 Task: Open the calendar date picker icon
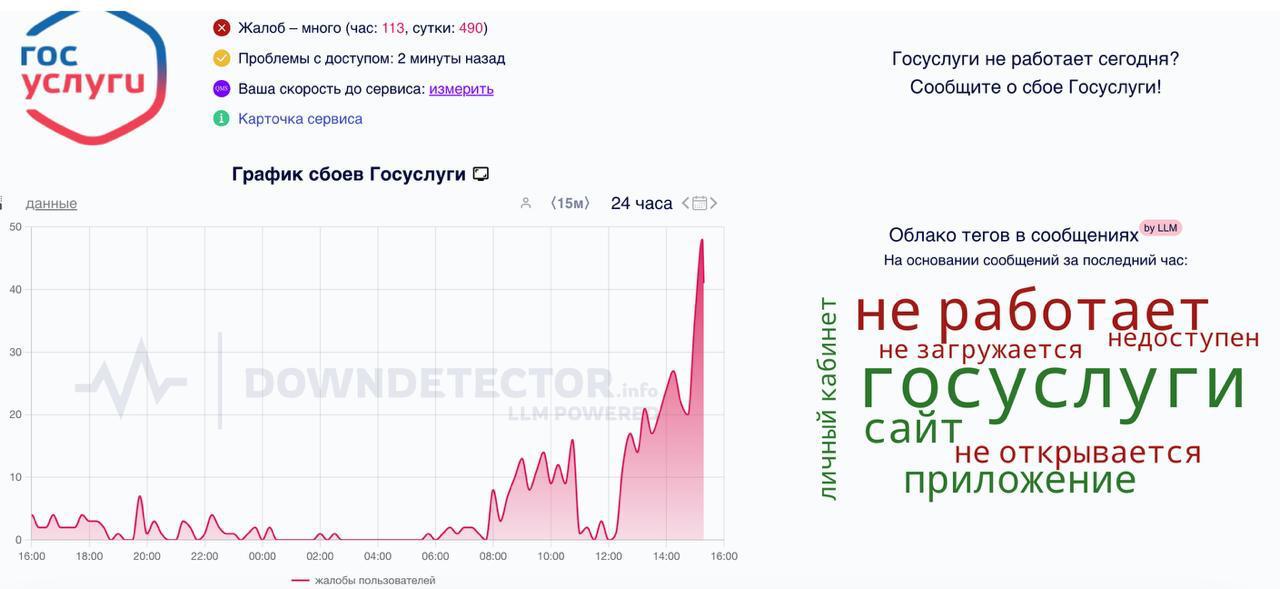700,203
